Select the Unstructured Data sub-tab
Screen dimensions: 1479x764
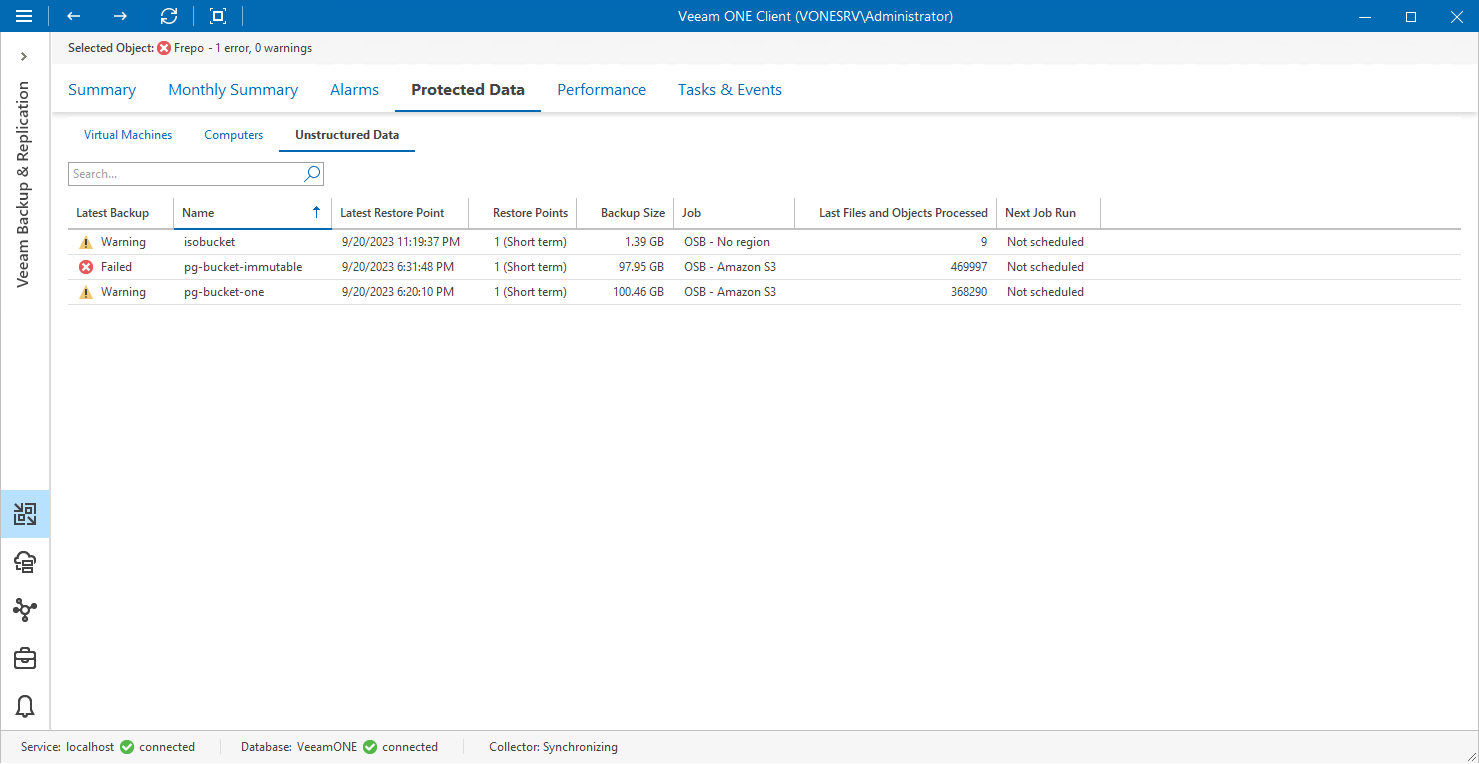point(347,135)
